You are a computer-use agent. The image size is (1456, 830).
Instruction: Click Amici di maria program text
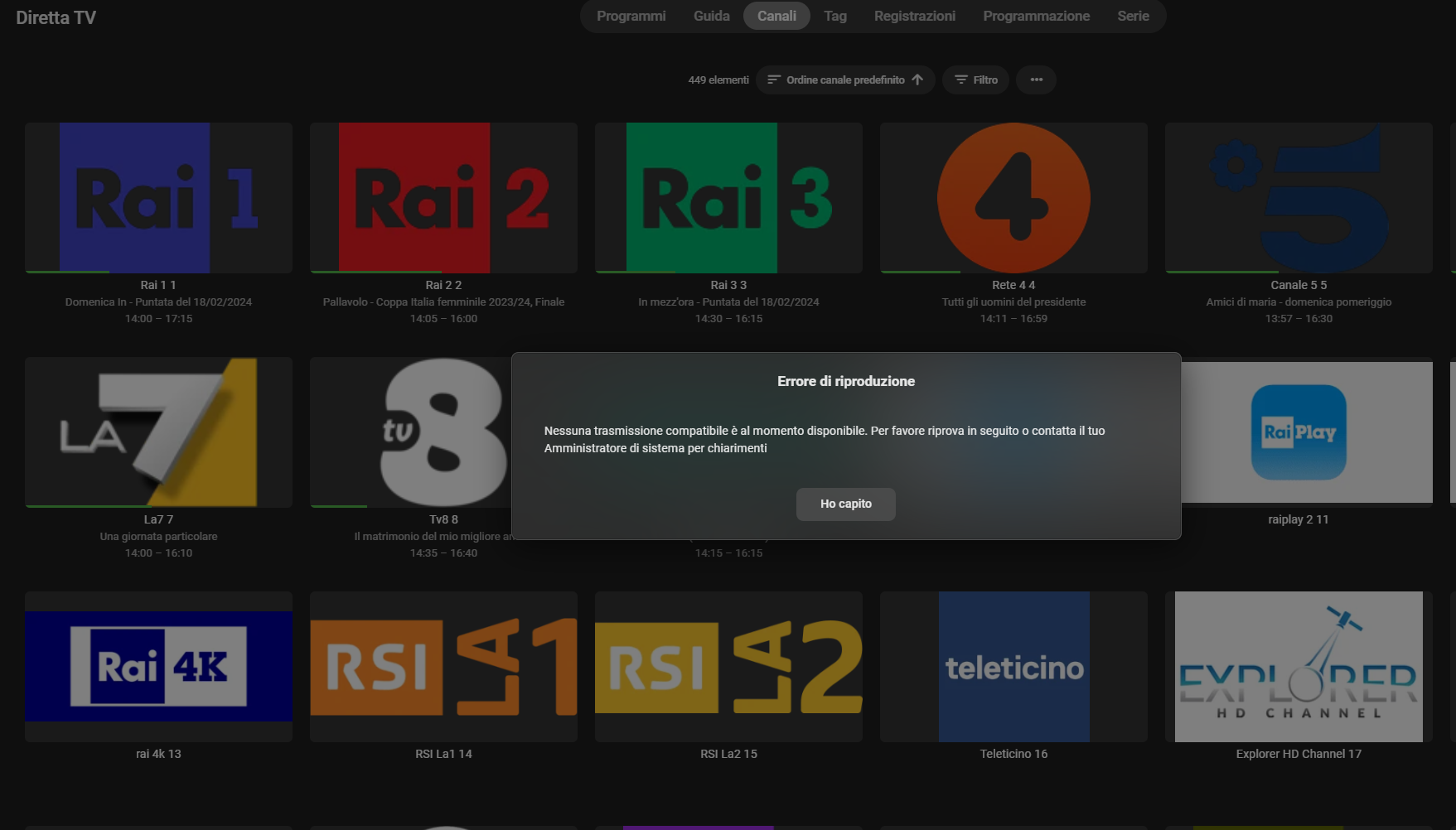point(1299,302)
